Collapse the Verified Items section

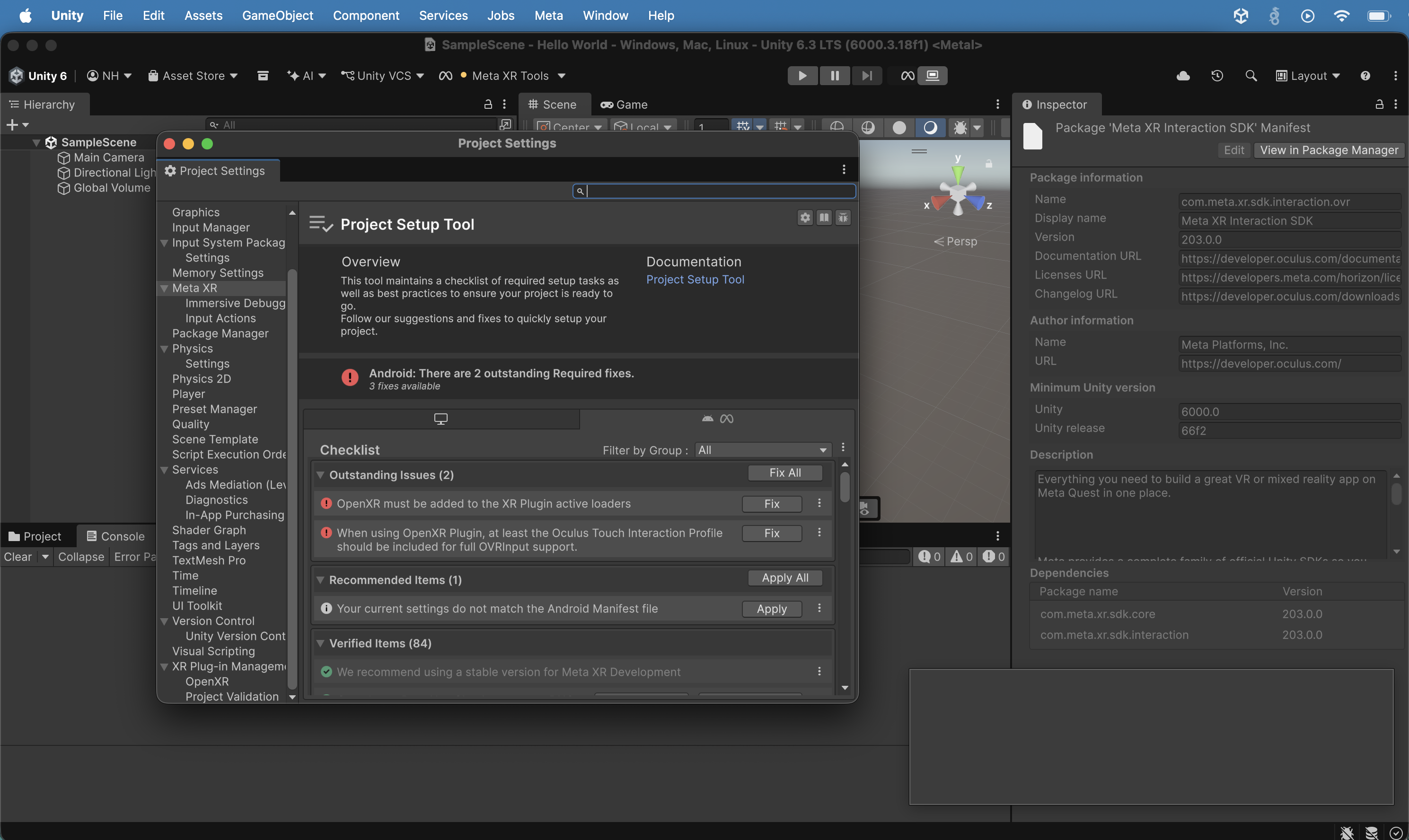click(320, 643)
